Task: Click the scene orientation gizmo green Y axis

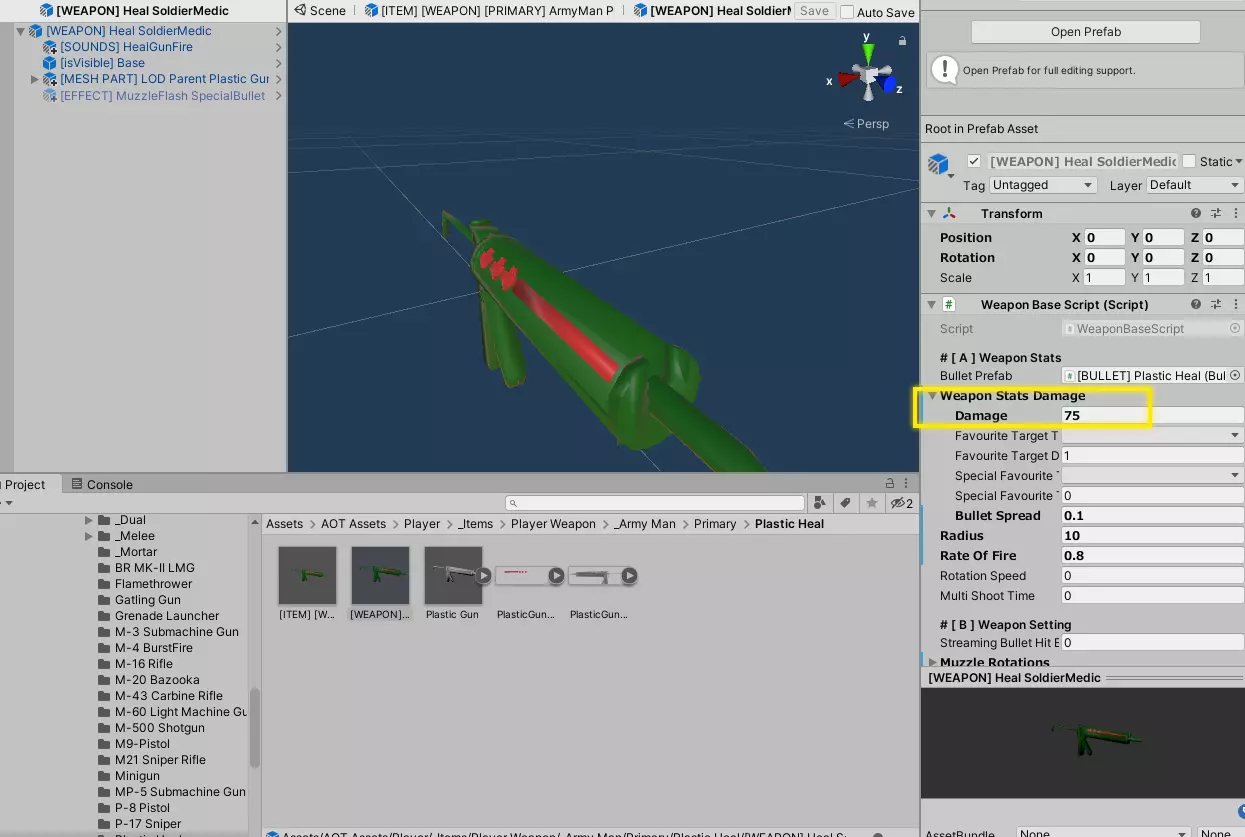Action: point(868,50)
